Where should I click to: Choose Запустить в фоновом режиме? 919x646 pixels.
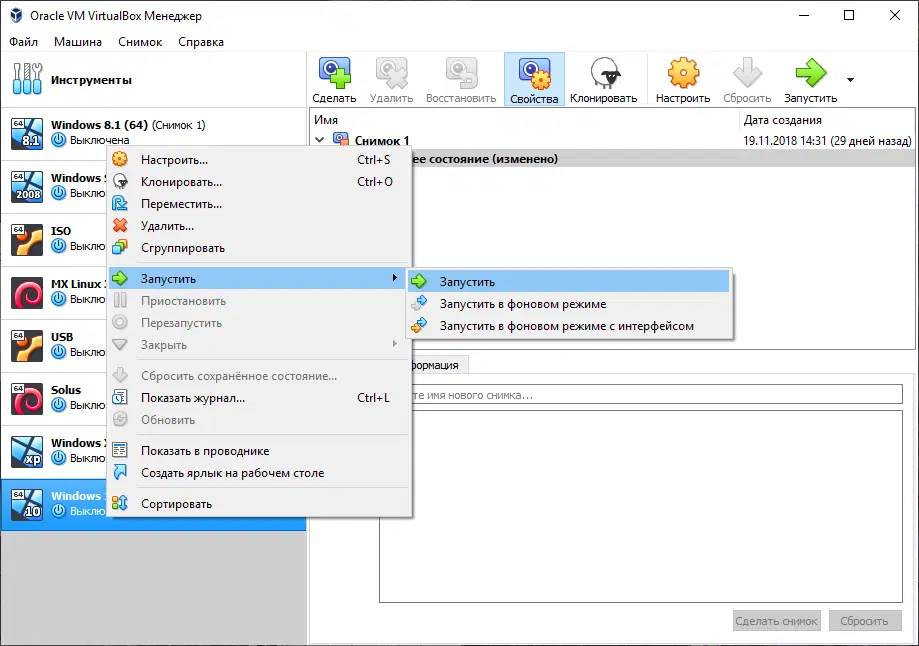coord(569,304)
